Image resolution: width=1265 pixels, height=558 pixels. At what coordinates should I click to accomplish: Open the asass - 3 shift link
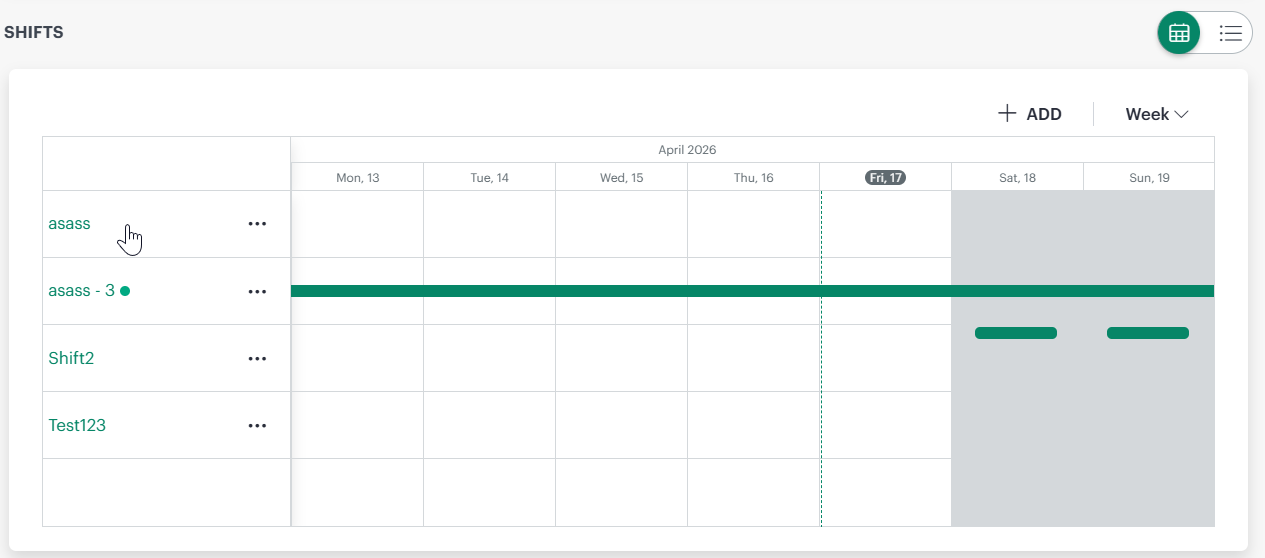(x=81, y=291)
